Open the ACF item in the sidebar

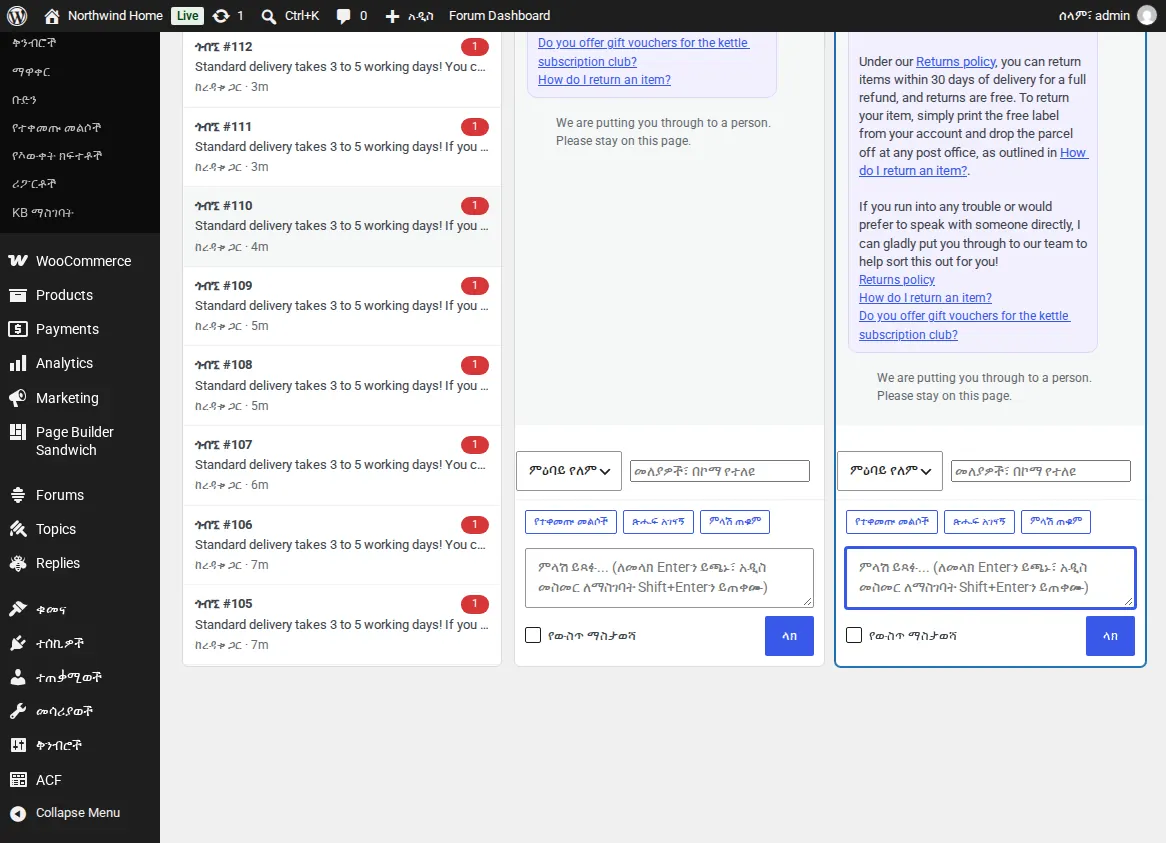click(48, 780)
